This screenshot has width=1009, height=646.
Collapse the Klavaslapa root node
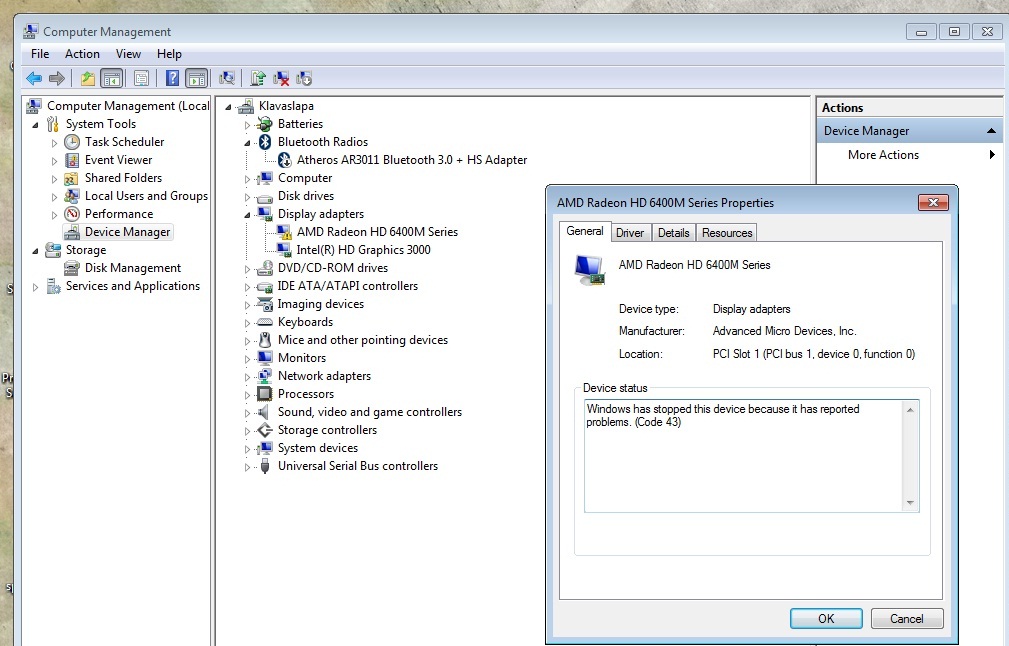point(228,107)
